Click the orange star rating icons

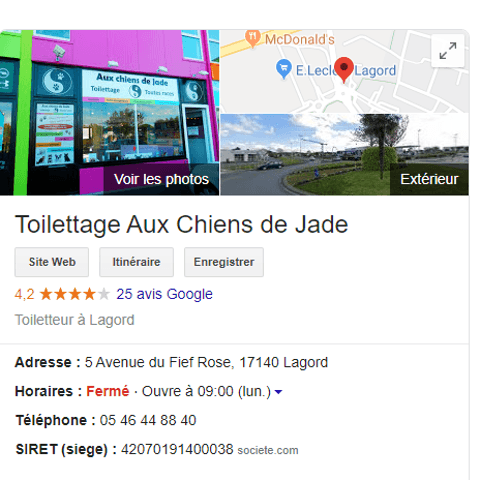[75, 294]
